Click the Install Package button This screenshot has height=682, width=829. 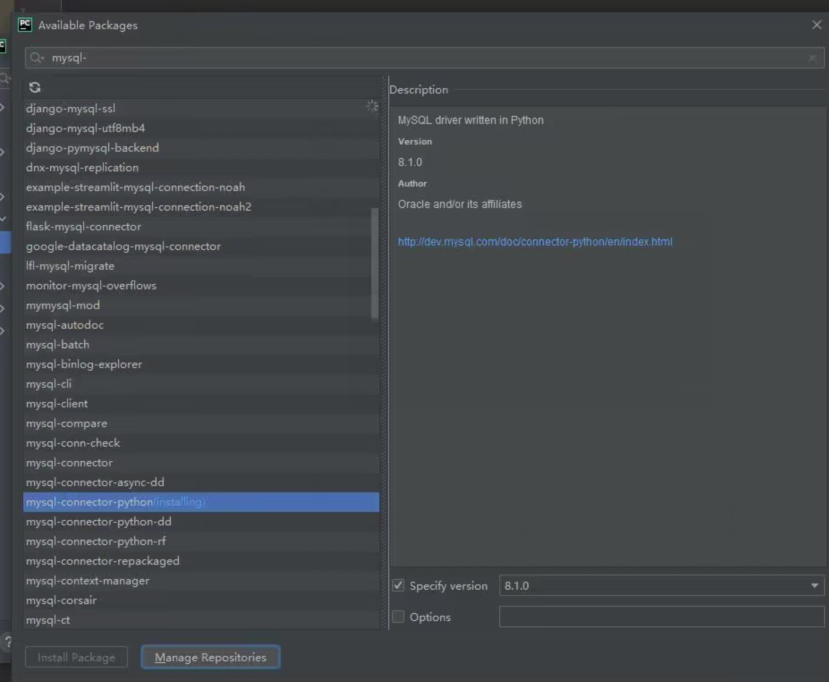pos(76,657)
